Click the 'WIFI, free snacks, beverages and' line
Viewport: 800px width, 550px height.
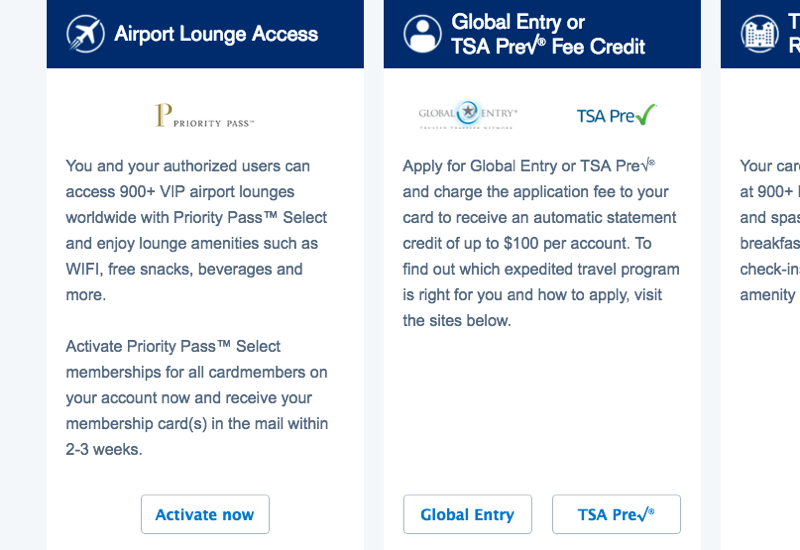tap(184, 269)
